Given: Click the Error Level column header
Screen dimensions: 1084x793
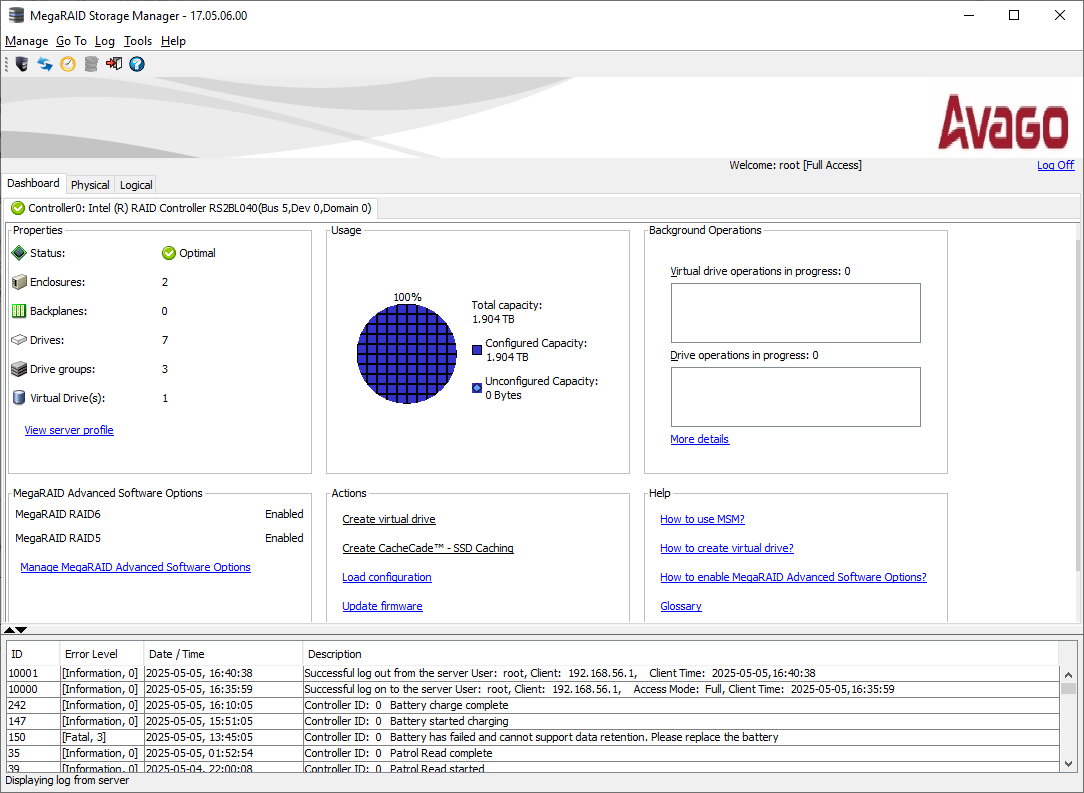Looking at the screenshot, I should 102,654.
